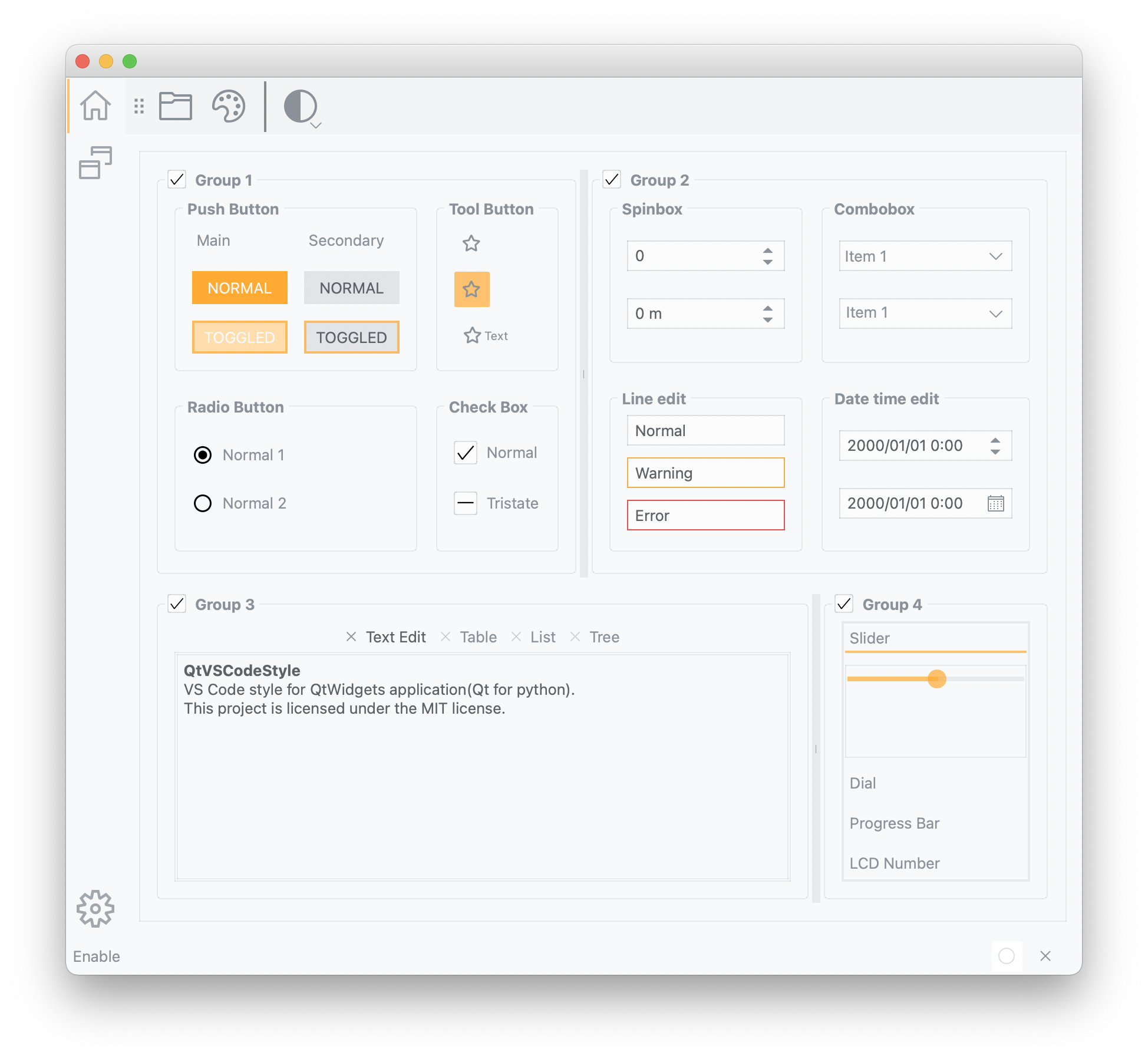Click the stacked windows sidebar icon
The height and width of the screenshot is (1062, 1148).
click(95, 163)
